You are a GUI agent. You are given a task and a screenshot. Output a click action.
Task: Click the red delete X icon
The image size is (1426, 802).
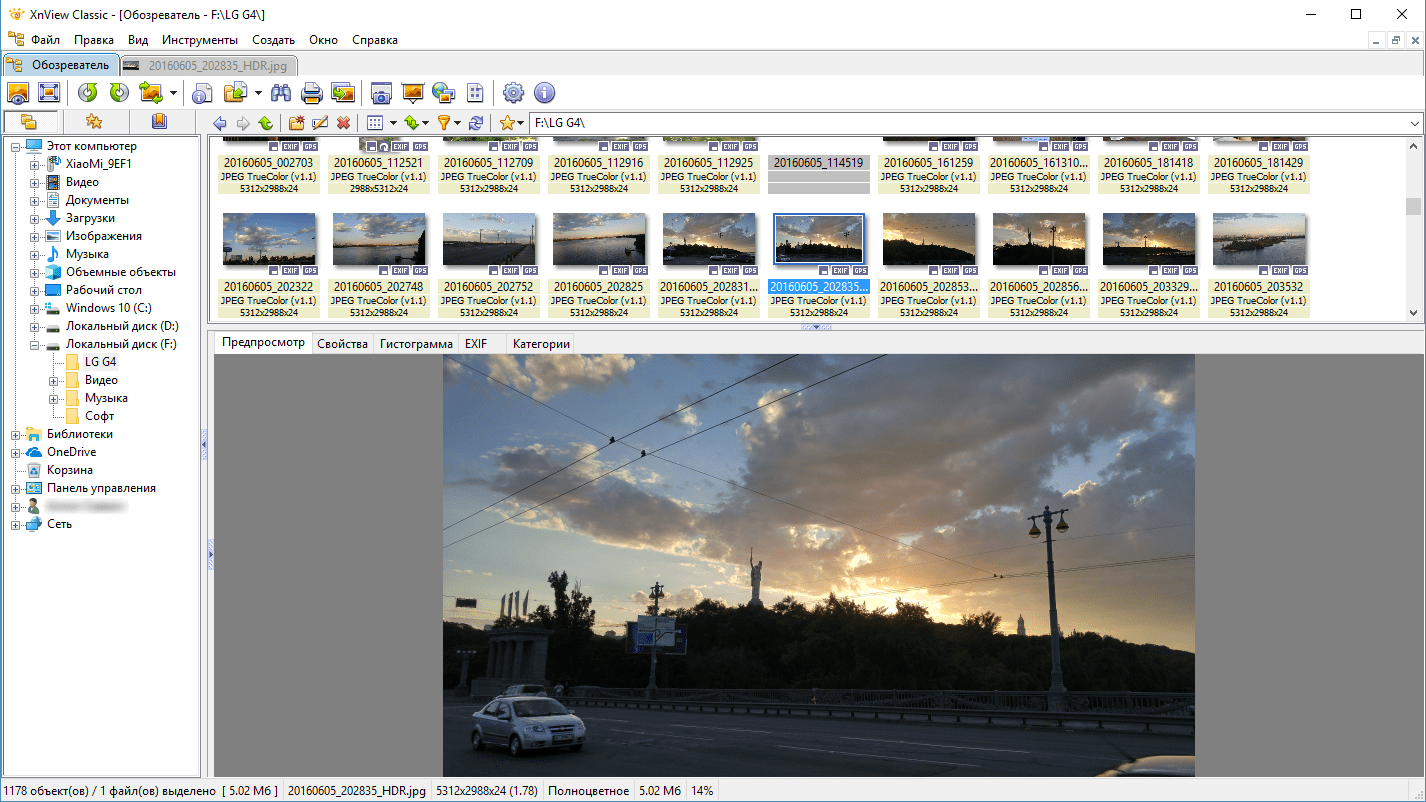pyautogui.click(x=344, y=123)
